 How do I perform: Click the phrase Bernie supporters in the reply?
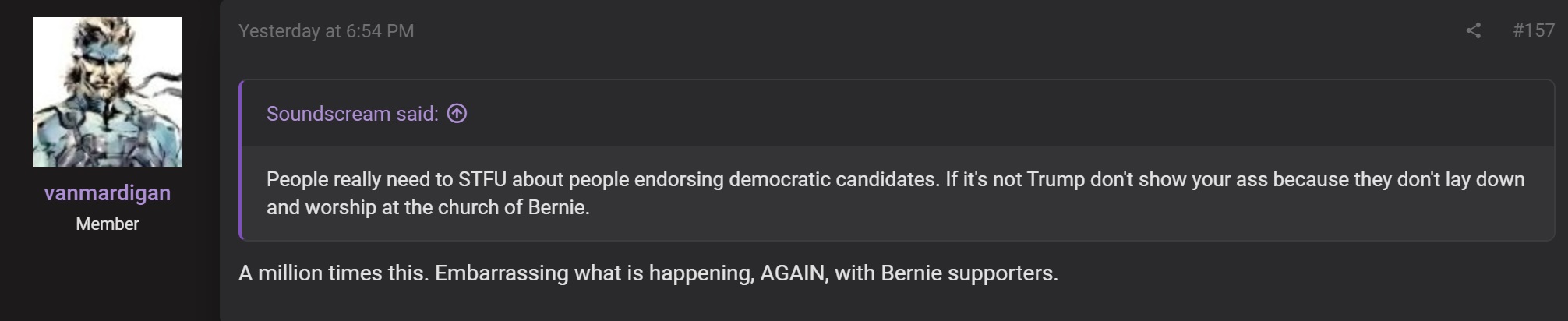(969, 273)
